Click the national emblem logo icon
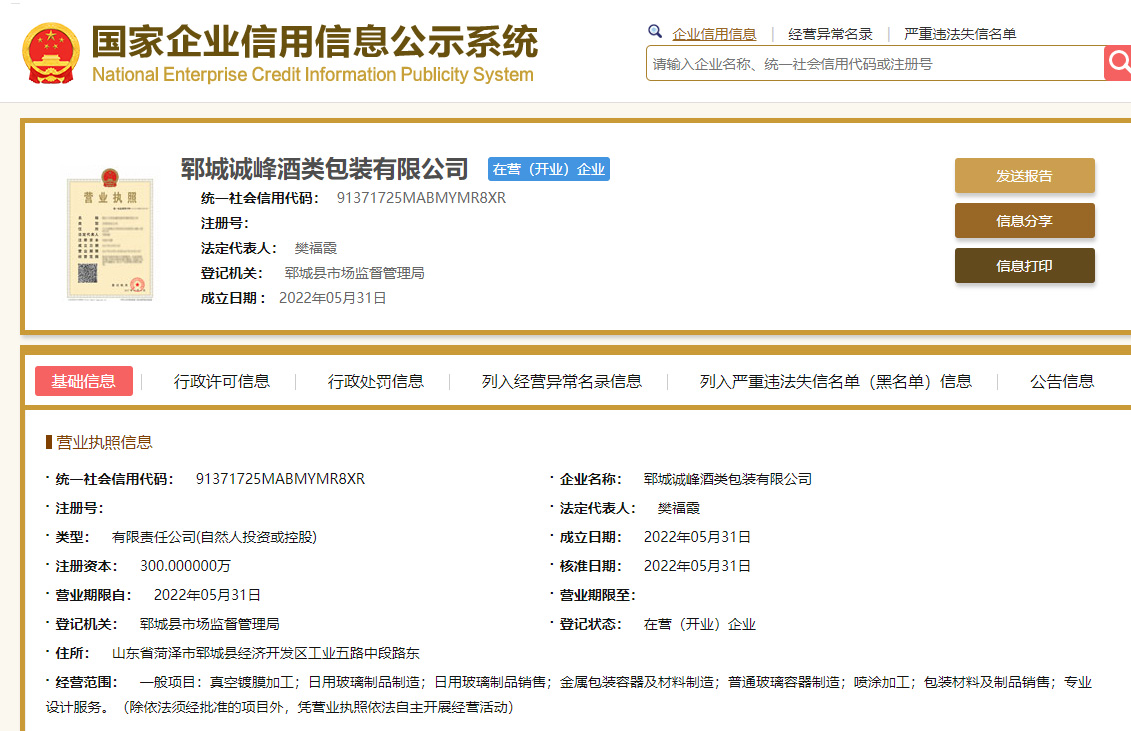The image size is (1131, 731). [50, 53]
